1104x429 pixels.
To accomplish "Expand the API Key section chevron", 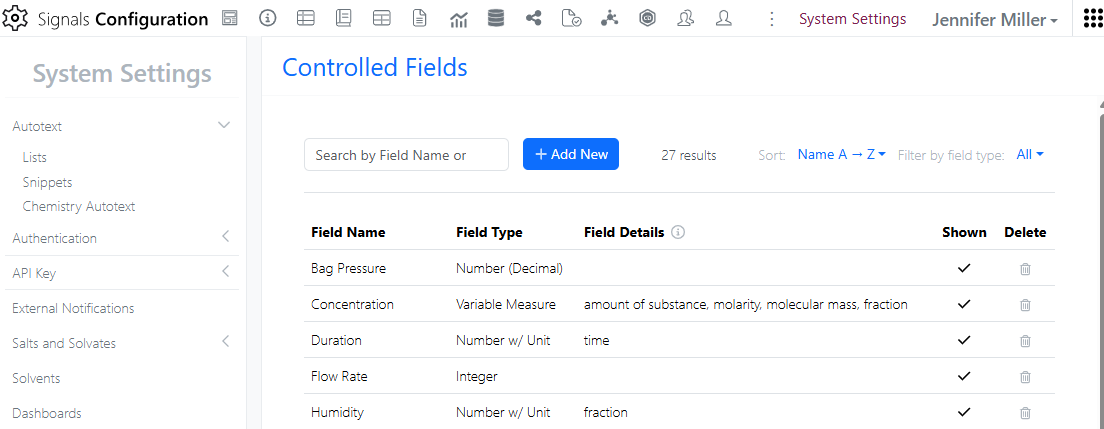I will 226,271.
